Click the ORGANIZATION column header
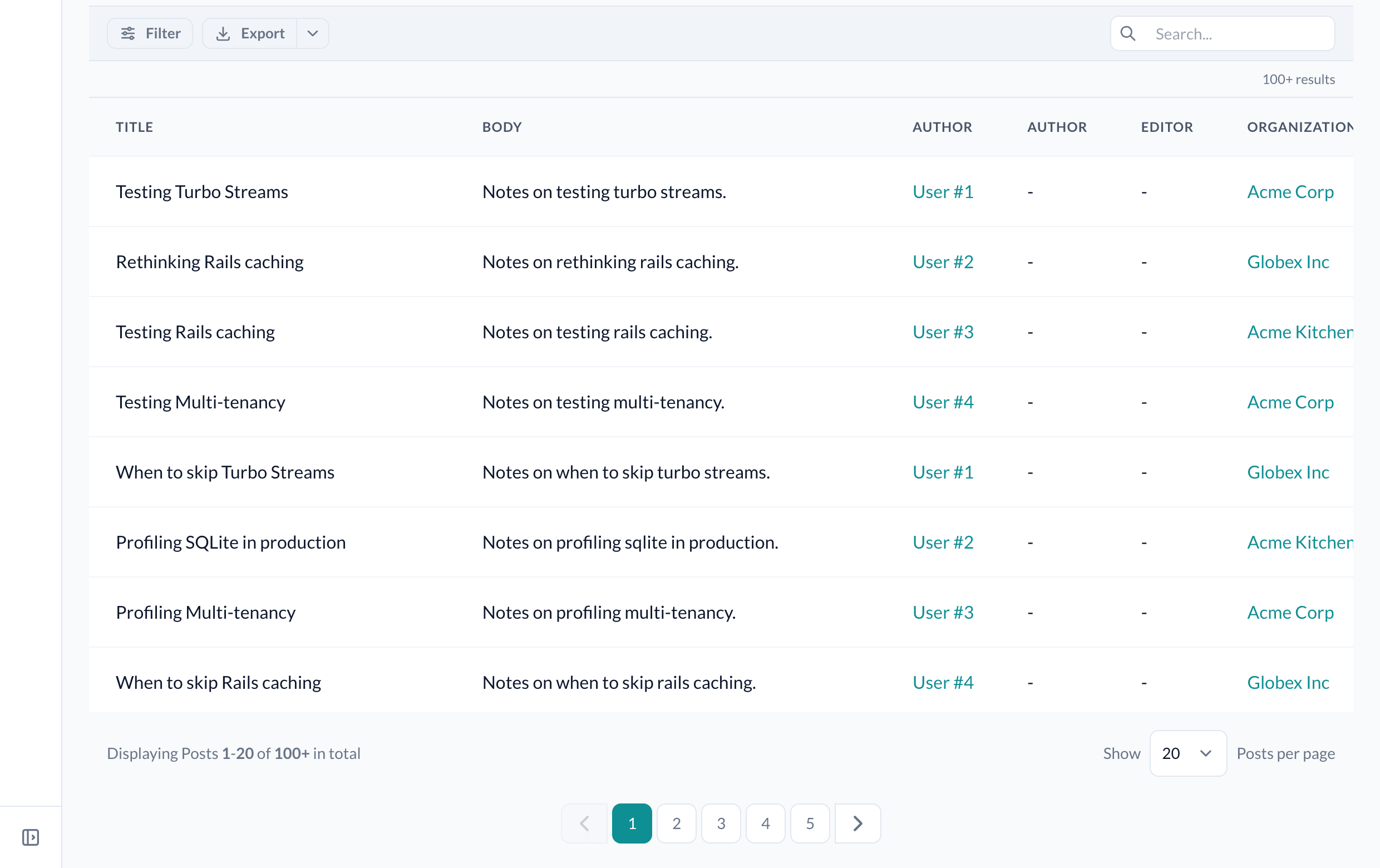Image resolution: width=1380 pixels, height=868 pixels. (x=1300, y=127)
